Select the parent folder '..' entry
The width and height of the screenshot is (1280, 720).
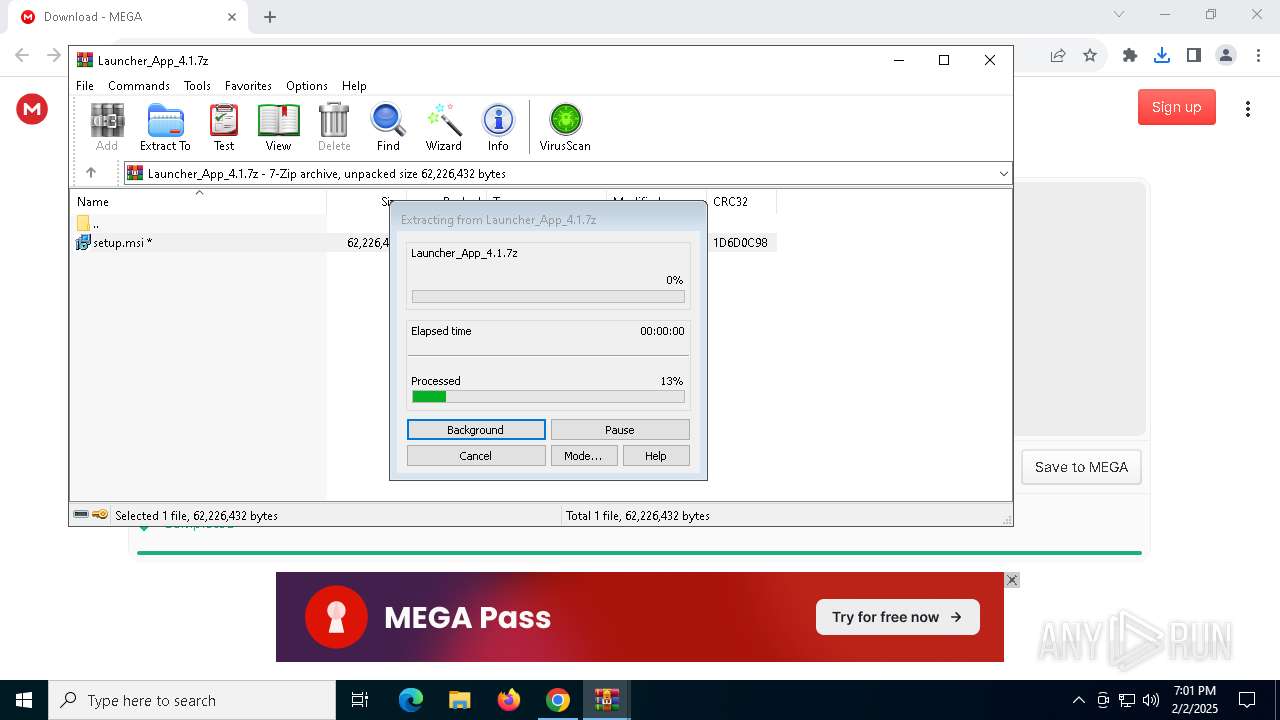pos(88,223)
